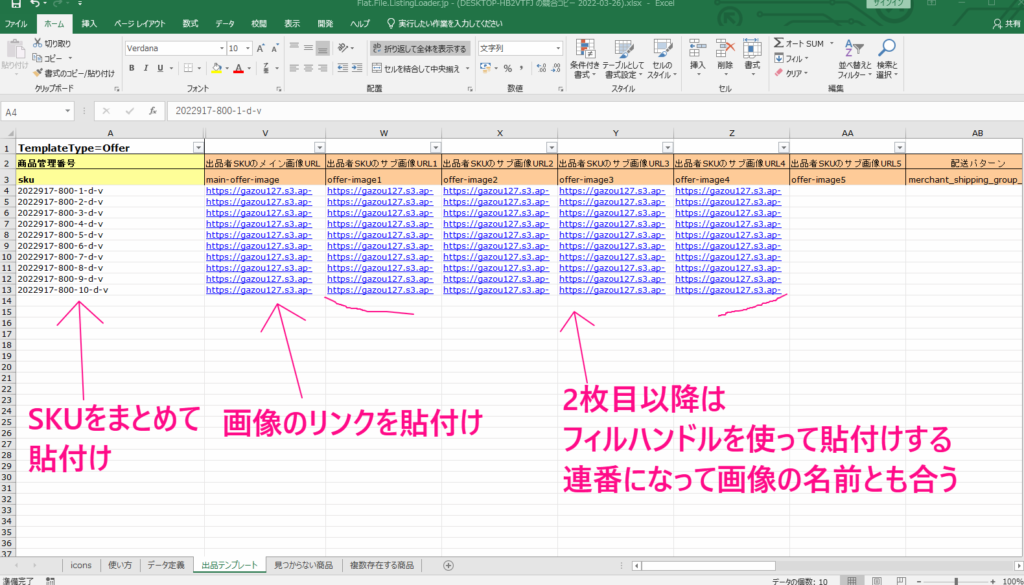Toggle Bold formatting

[x=132, y=69]
